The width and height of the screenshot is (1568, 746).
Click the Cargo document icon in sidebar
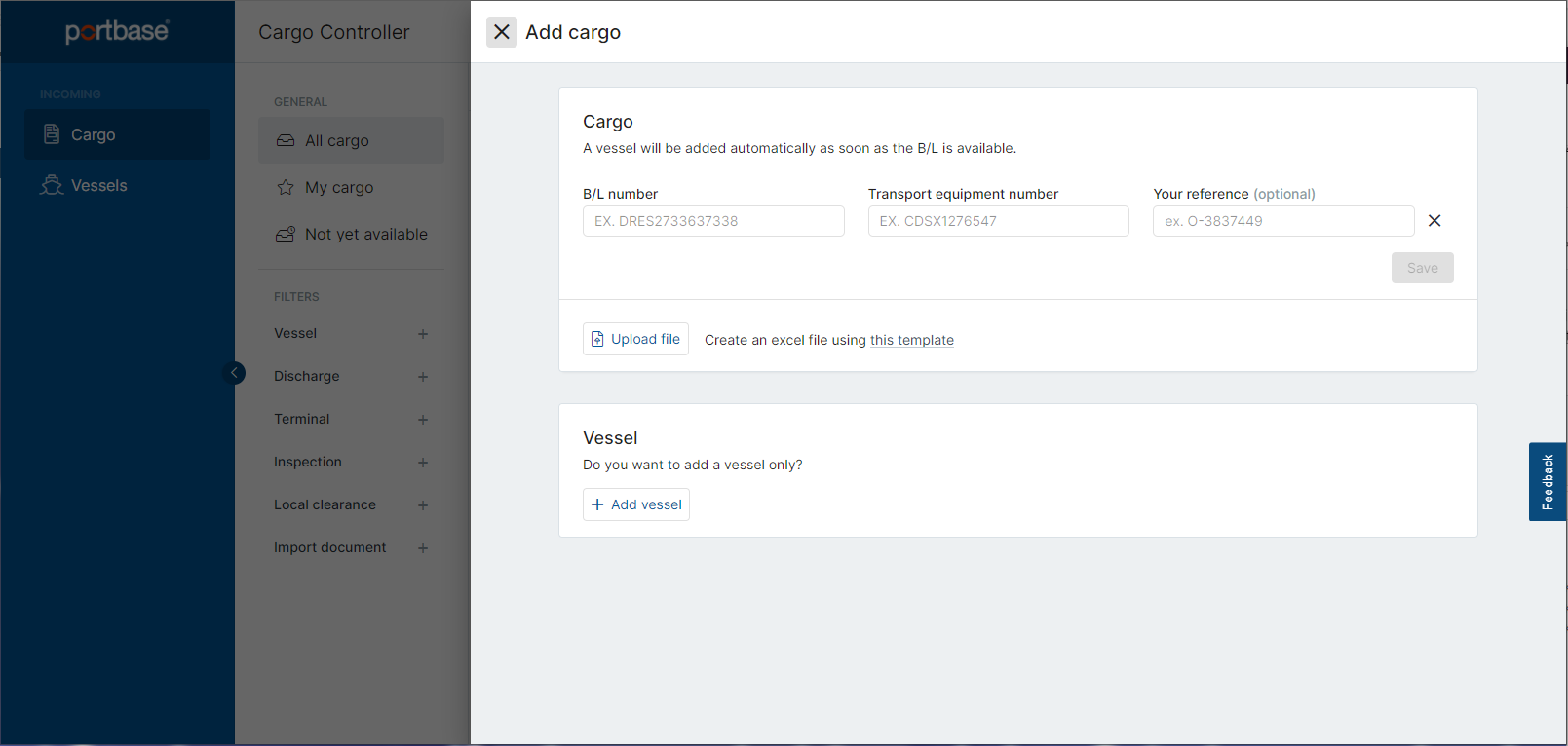tap(52, 134)
